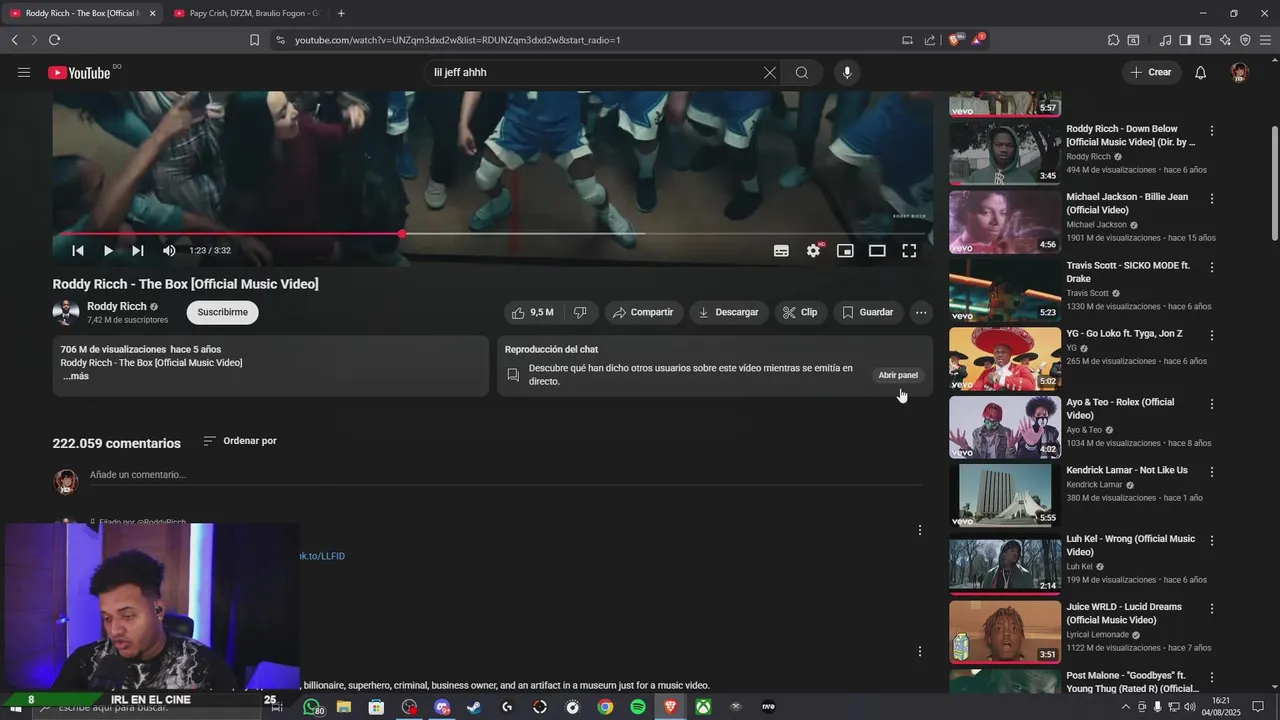Open Brave Leo AI sparkle icon
Screen dimensions: 1280x720
[1225, 40]
